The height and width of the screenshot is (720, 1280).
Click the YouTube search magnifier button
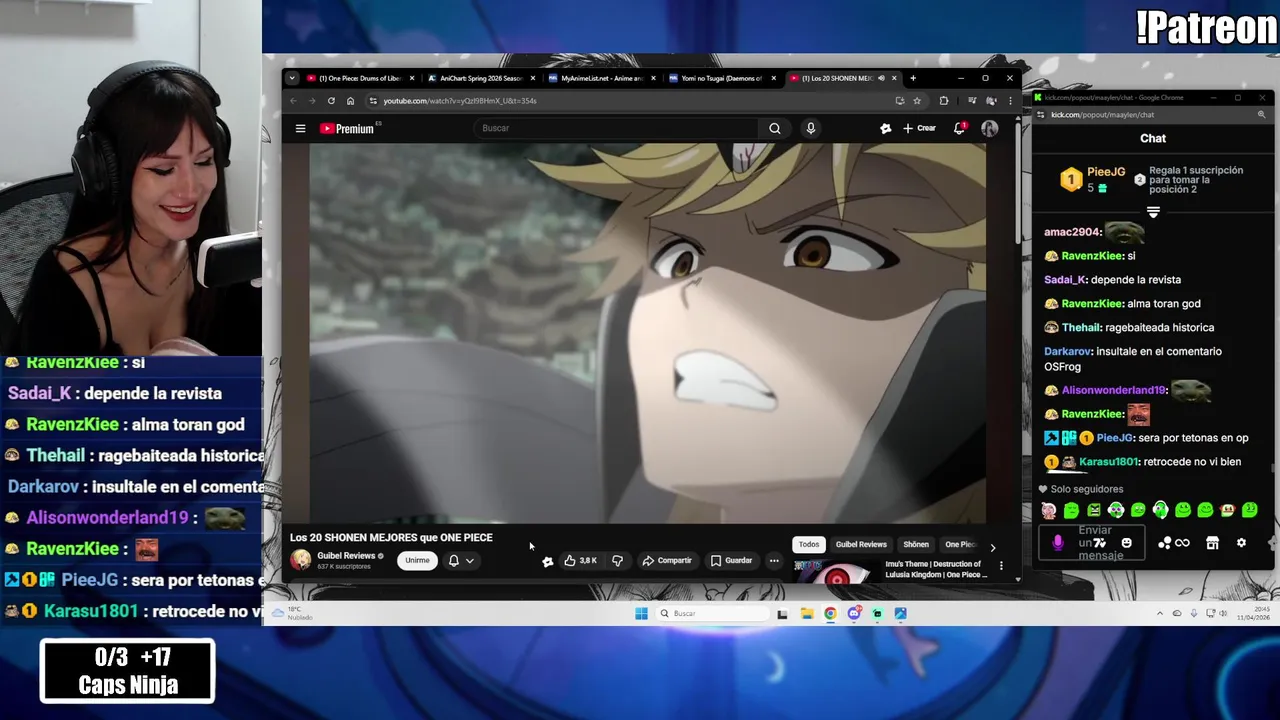pos(774,128)
